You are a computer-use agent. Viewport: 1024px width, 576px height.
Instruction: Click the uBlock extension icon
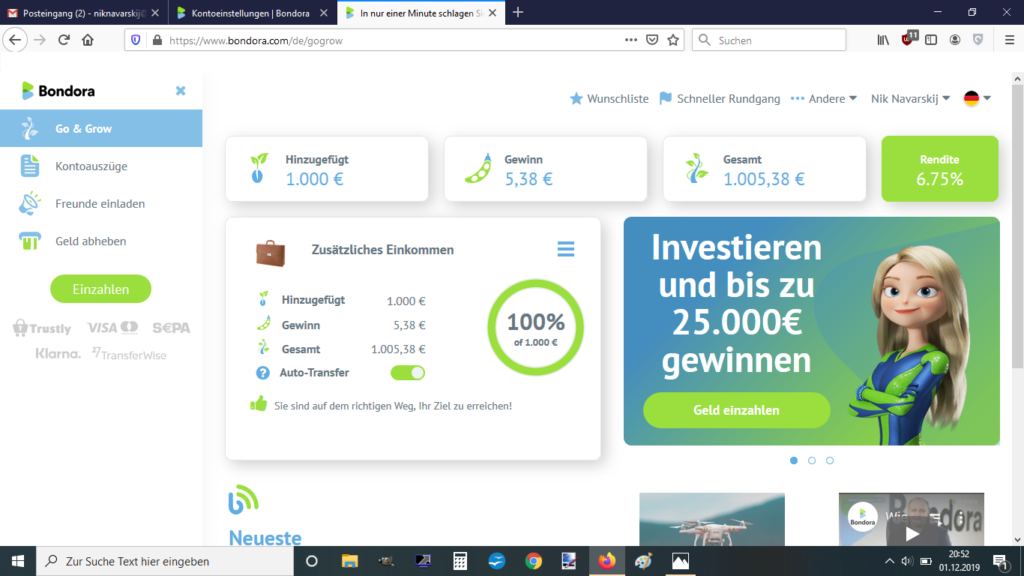[x=908, y=39]
